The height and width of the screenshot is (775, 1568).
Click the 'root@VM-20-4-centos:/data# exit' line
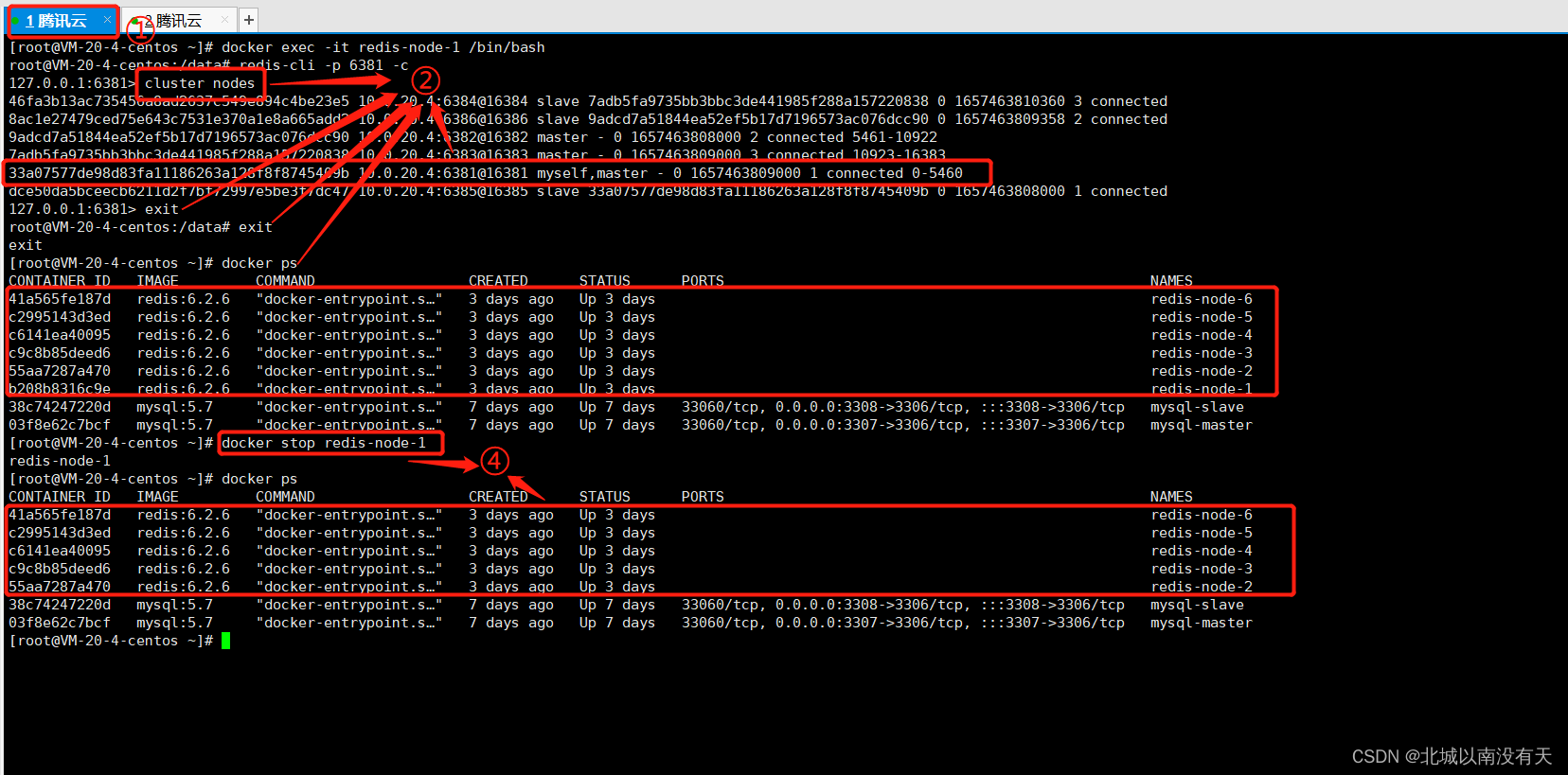point(140,227)
